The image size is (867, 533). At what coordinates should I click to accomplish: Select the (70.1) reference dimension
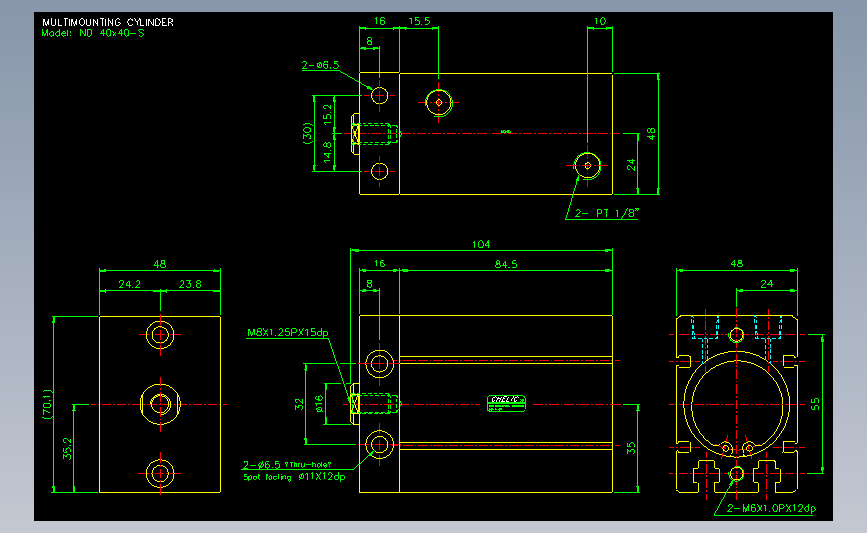click(x=48, y=404)
